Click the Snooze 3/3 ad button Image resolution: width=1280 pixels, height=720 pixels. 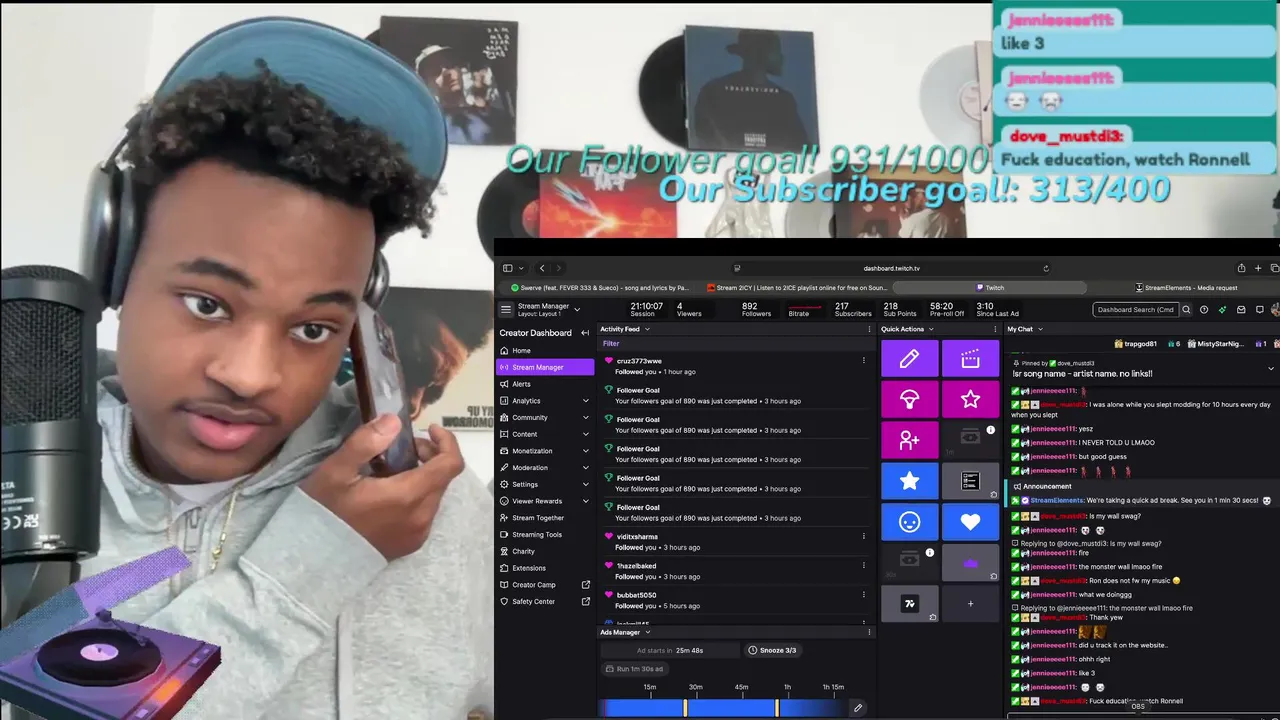click(x=772, y=650)
